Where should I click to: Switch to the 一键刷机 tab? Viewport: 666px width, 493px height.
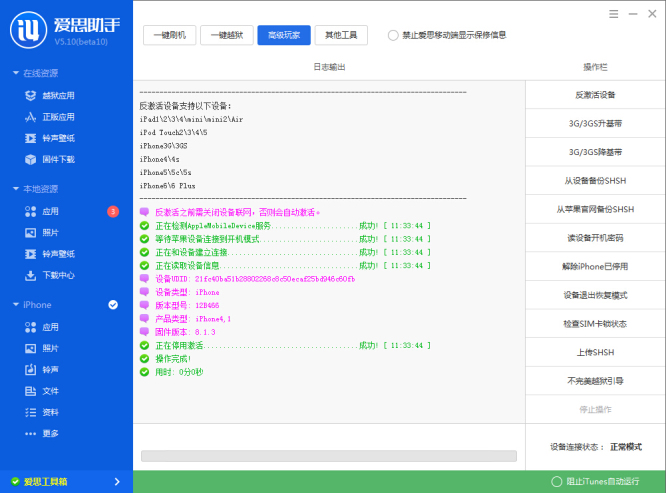click(x=168, y=35)
